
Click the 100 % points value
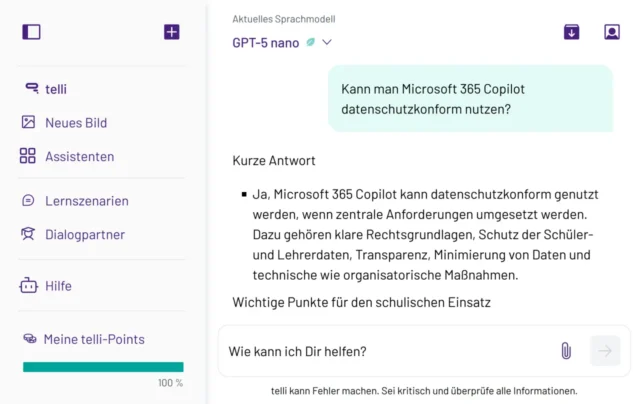[x=171, y=383]
